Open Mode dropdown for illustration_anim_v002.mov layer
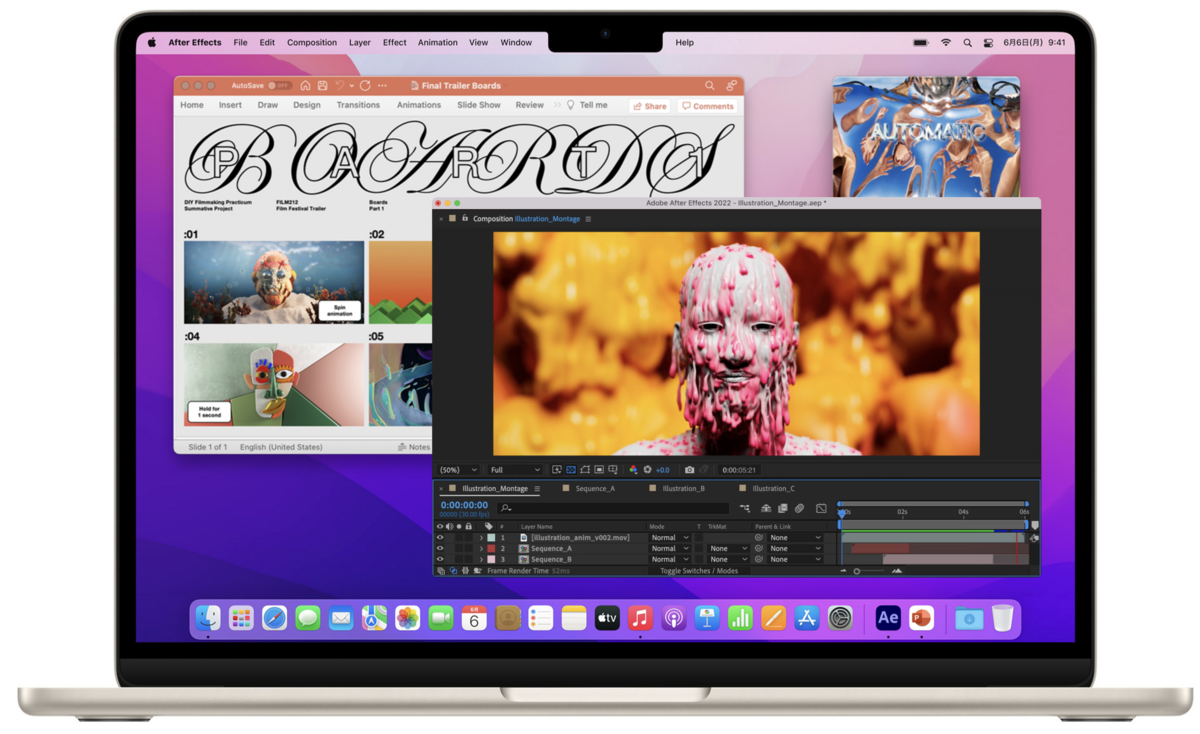The width and height of the screenshot is (1200, 734). pyautogui.click(x=669, y=538)
